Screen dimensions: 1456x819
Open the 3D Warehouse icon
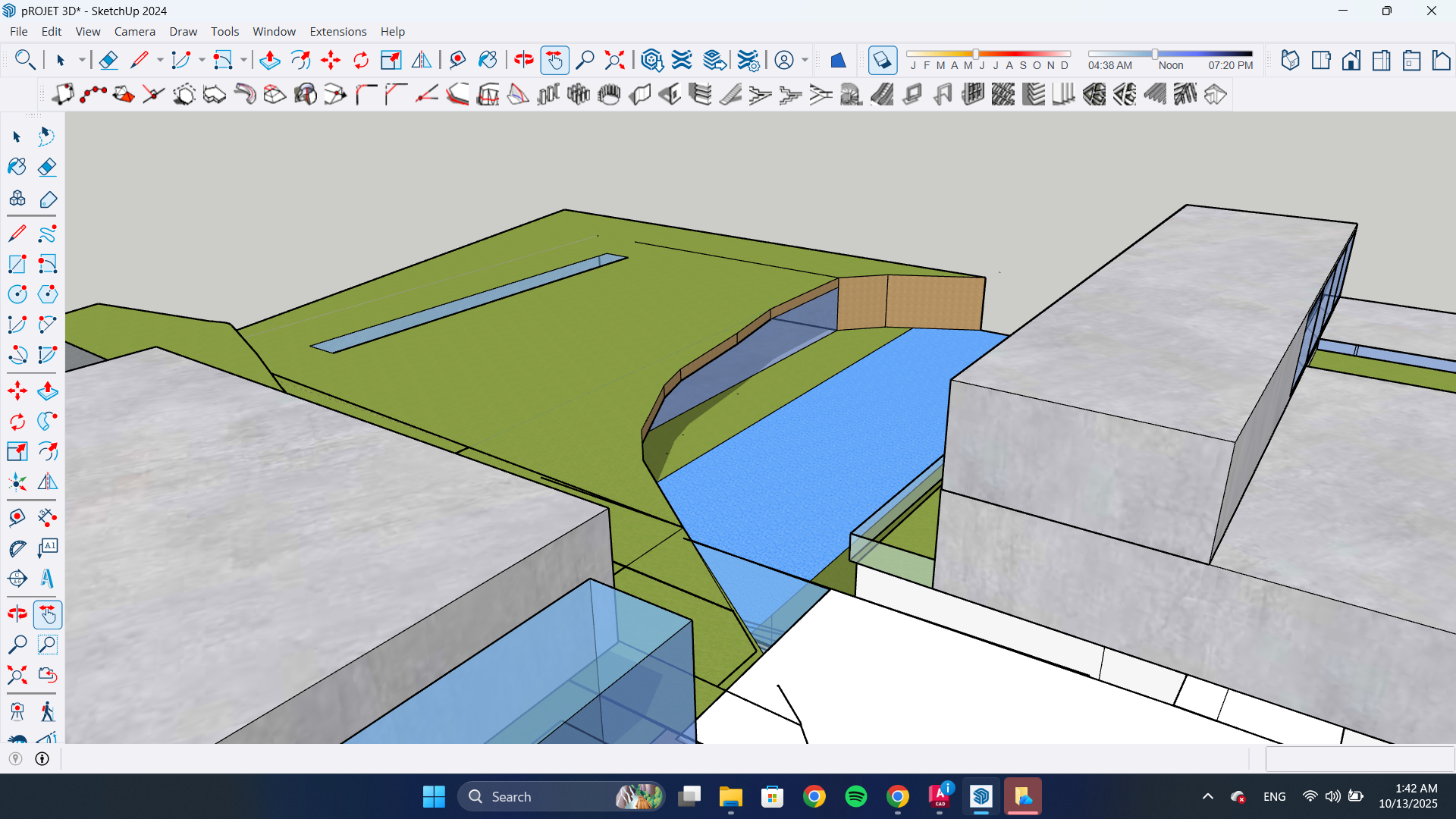(651, 60)
